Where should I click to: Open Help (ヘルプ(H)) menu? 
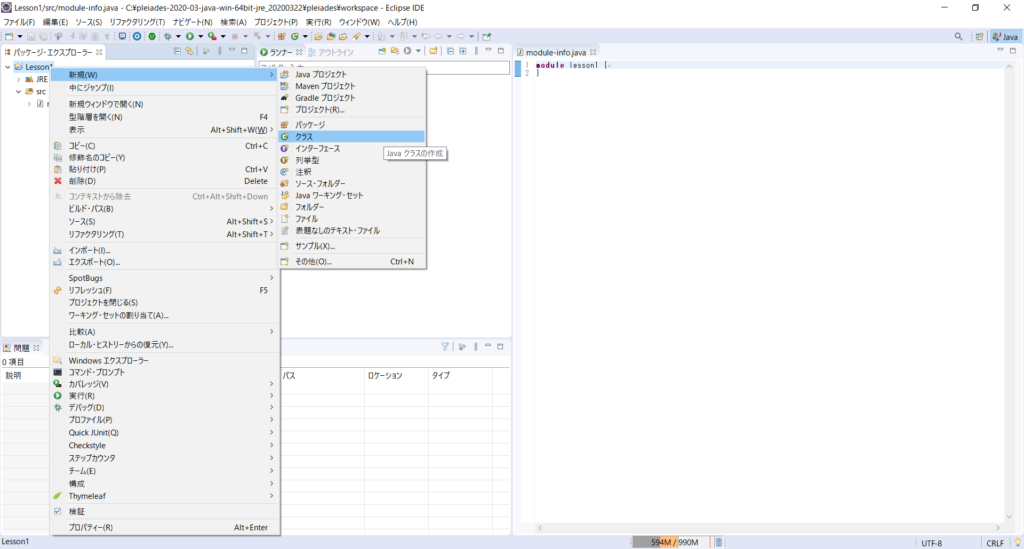[x=402, y=22]
